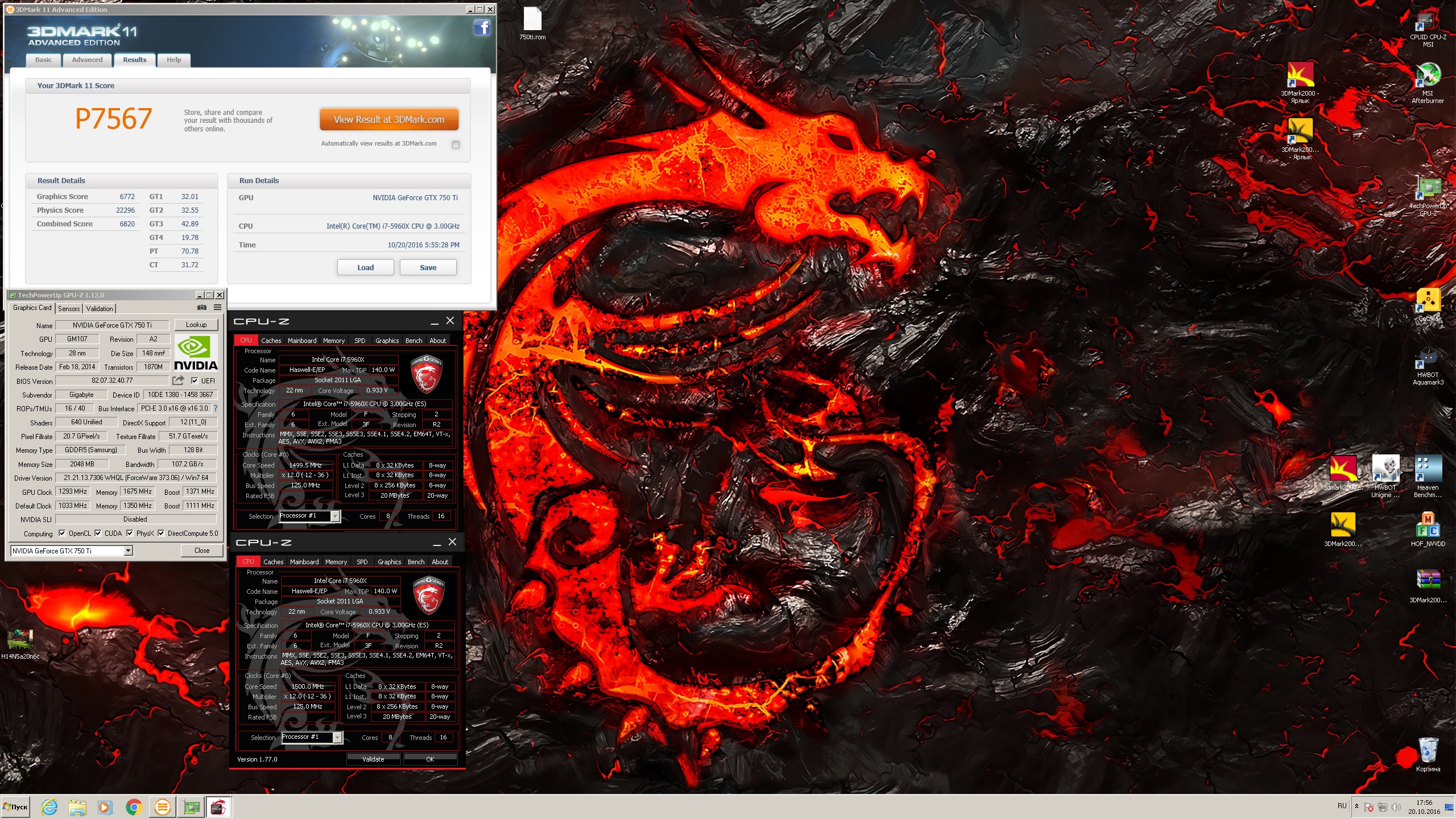Image resolution: width=1456 pixels, height=819 pixels.
Task: Select the Catzilla desktop icon
Action: click(x=1428, y=305)
